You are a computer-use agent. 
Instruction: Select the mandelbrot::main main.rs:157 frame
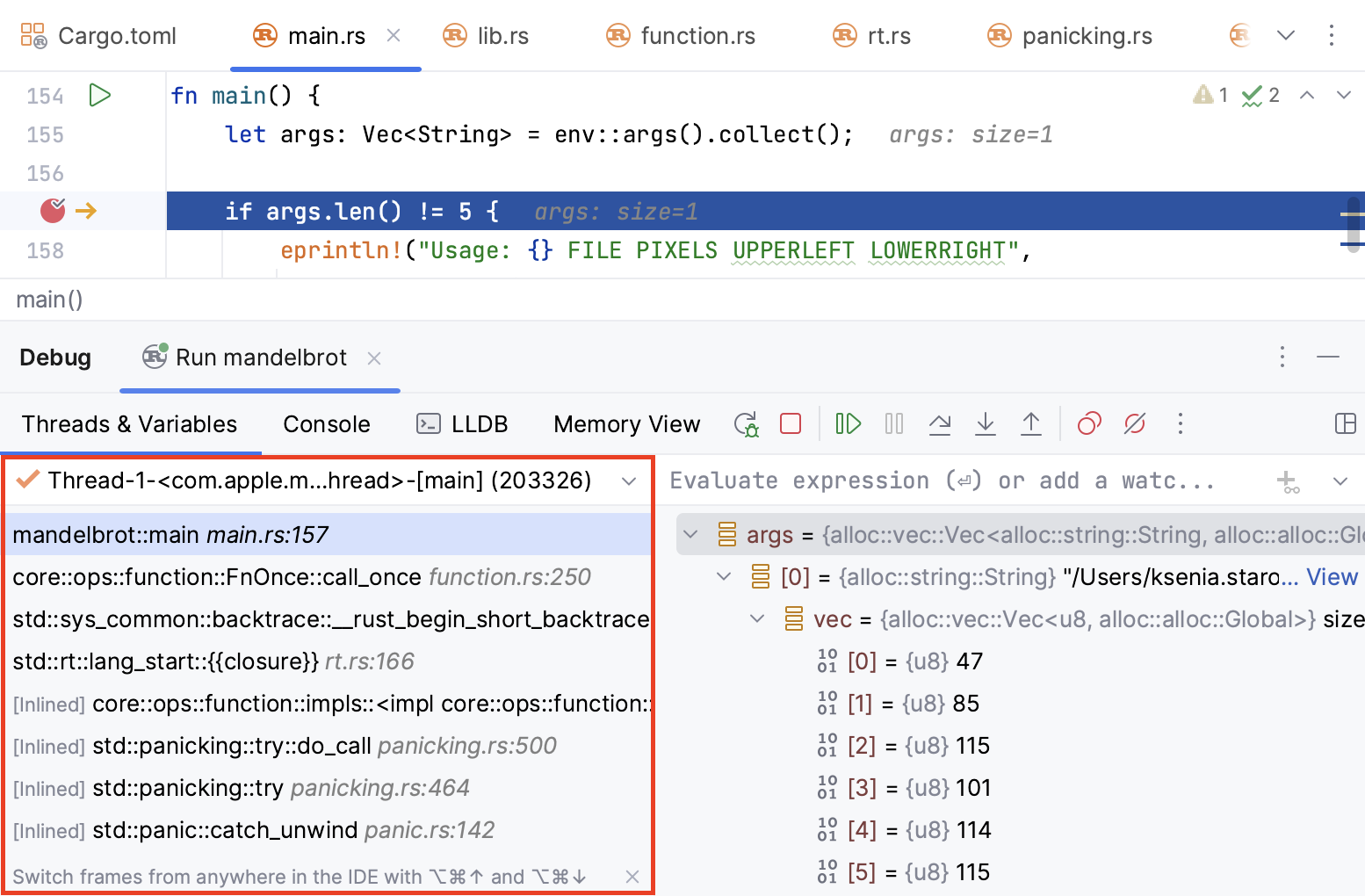pos(328,535)
